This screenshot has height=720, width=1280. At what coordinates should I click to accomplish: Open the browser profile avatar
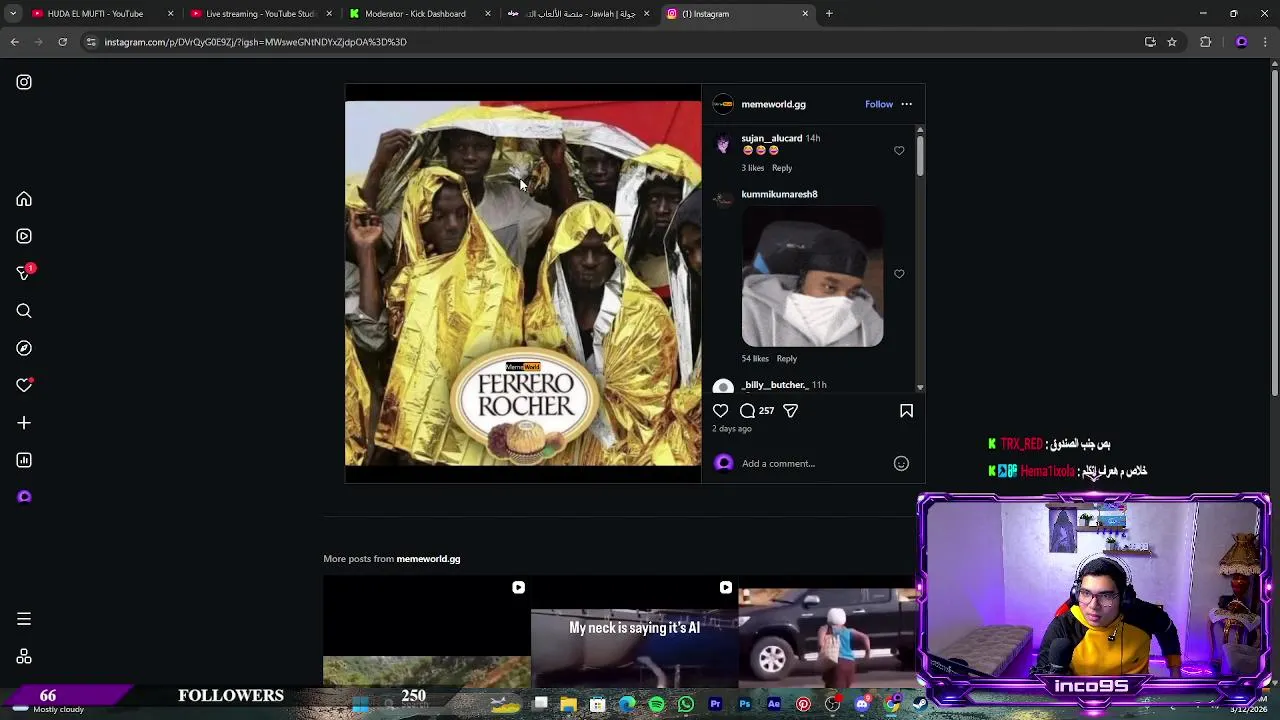[1241, 42]
